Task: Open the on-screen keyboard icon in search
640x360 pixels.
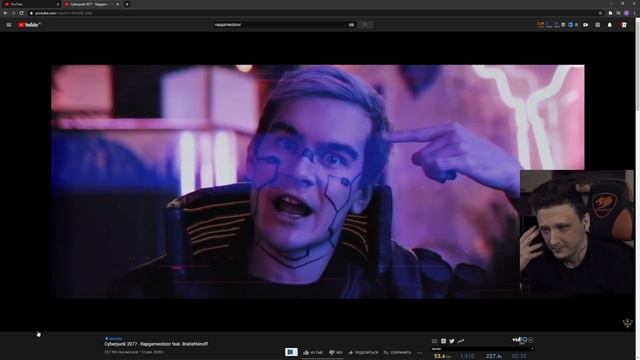Action: point(351,25)
